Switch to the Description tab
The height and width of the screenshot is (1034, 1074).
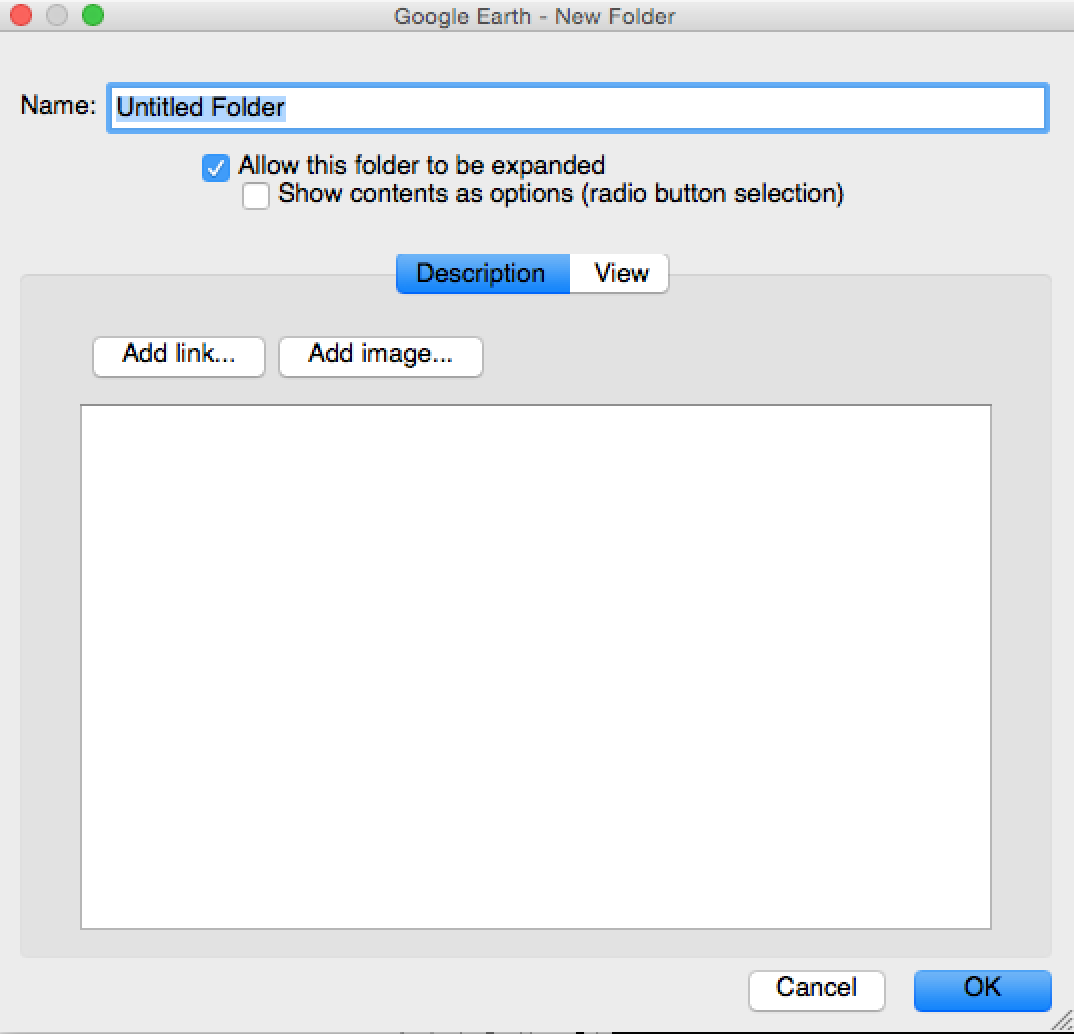click(x=482, y=274)
